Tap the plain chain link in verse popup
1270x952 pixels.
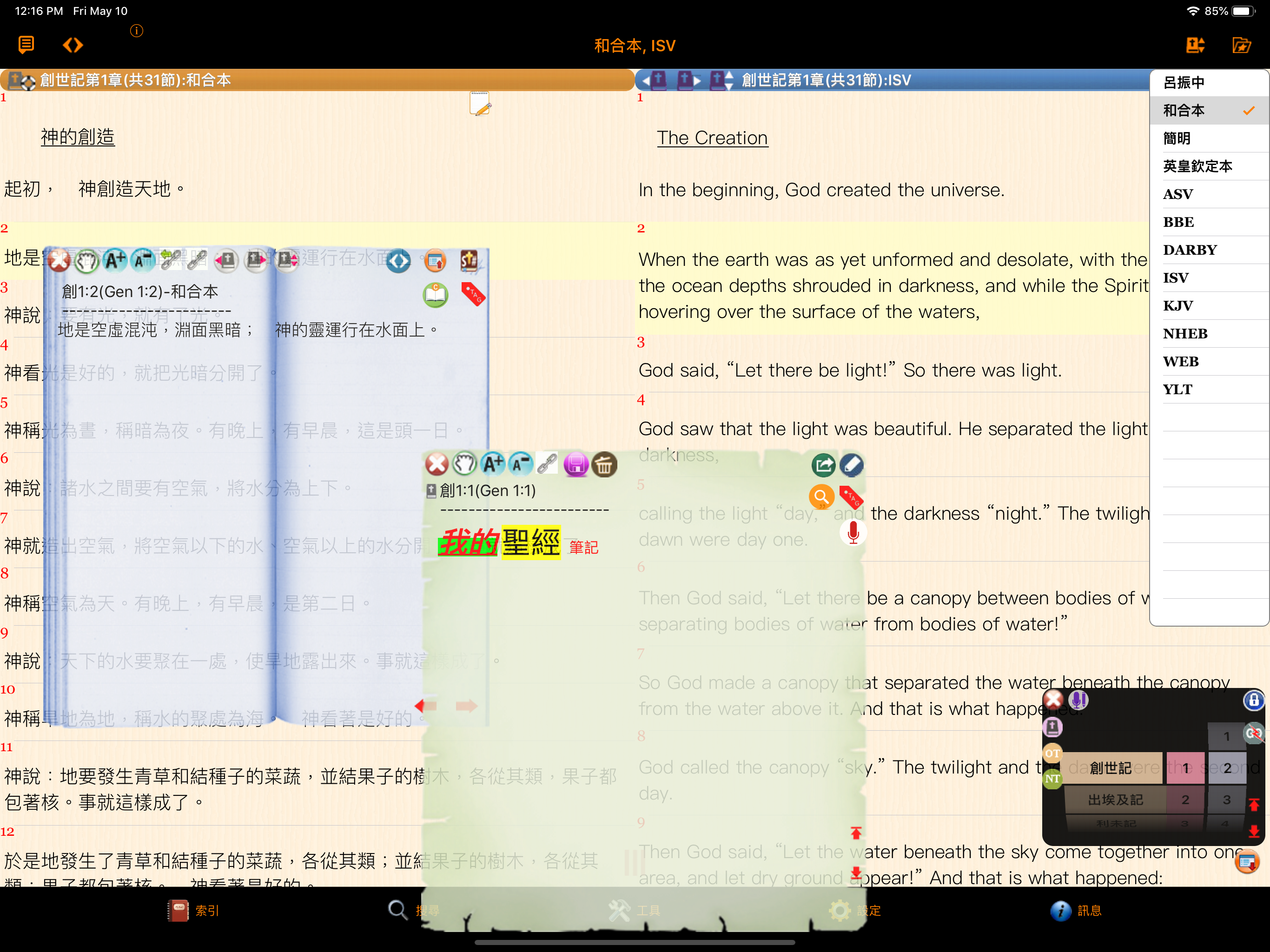click(197, 260)
